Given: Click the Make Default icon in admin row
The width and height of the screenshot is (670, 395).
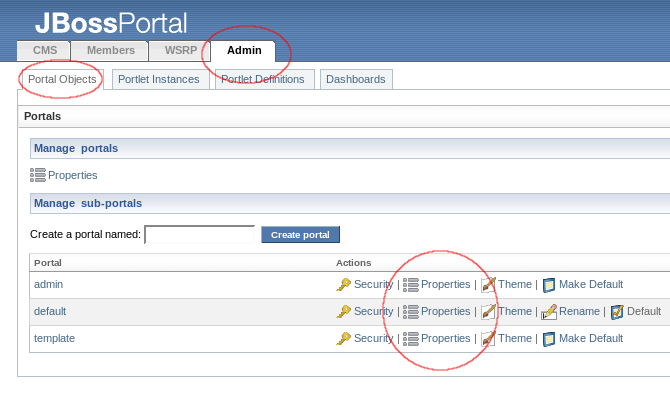Looking at the screenshot, I should coord(549,285).
